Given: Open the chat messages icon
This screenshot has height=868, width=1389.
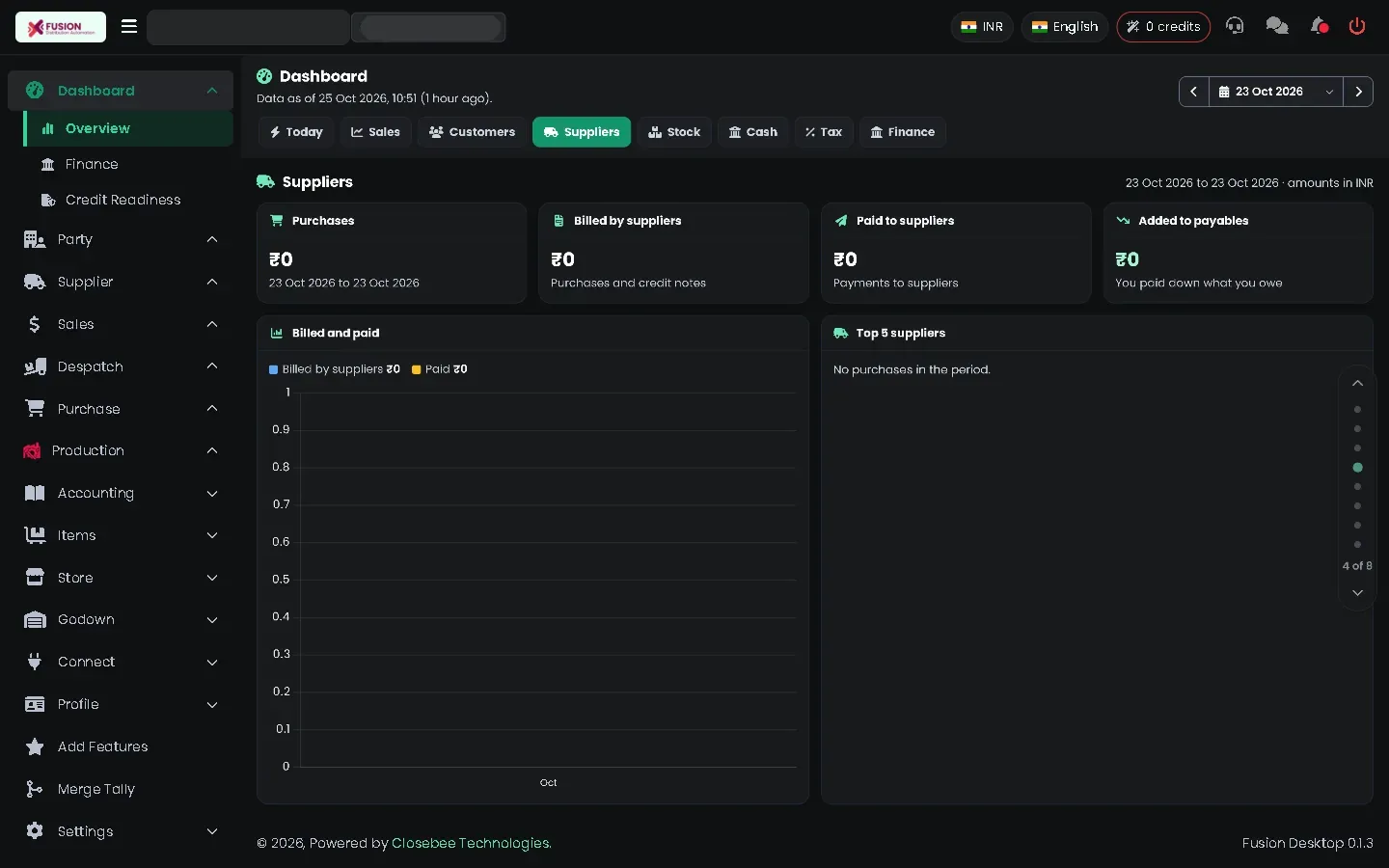Looking at the screenshot, I should (x=1277, y=26).
